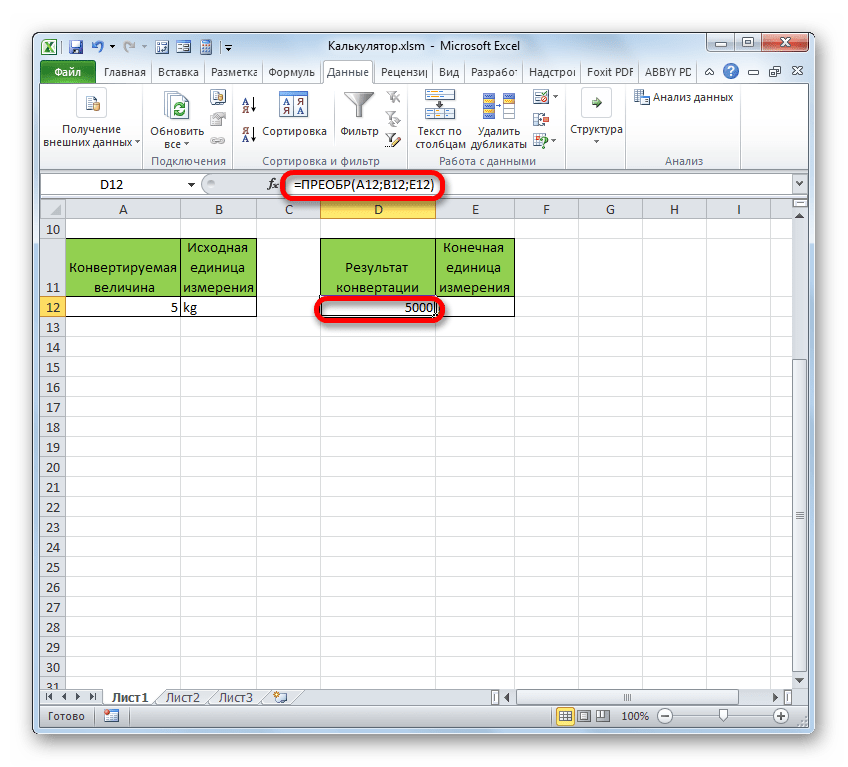Click the Текст по столбцам icon
This screenshot has width=848, height=767.
click(x=440, y=104)
